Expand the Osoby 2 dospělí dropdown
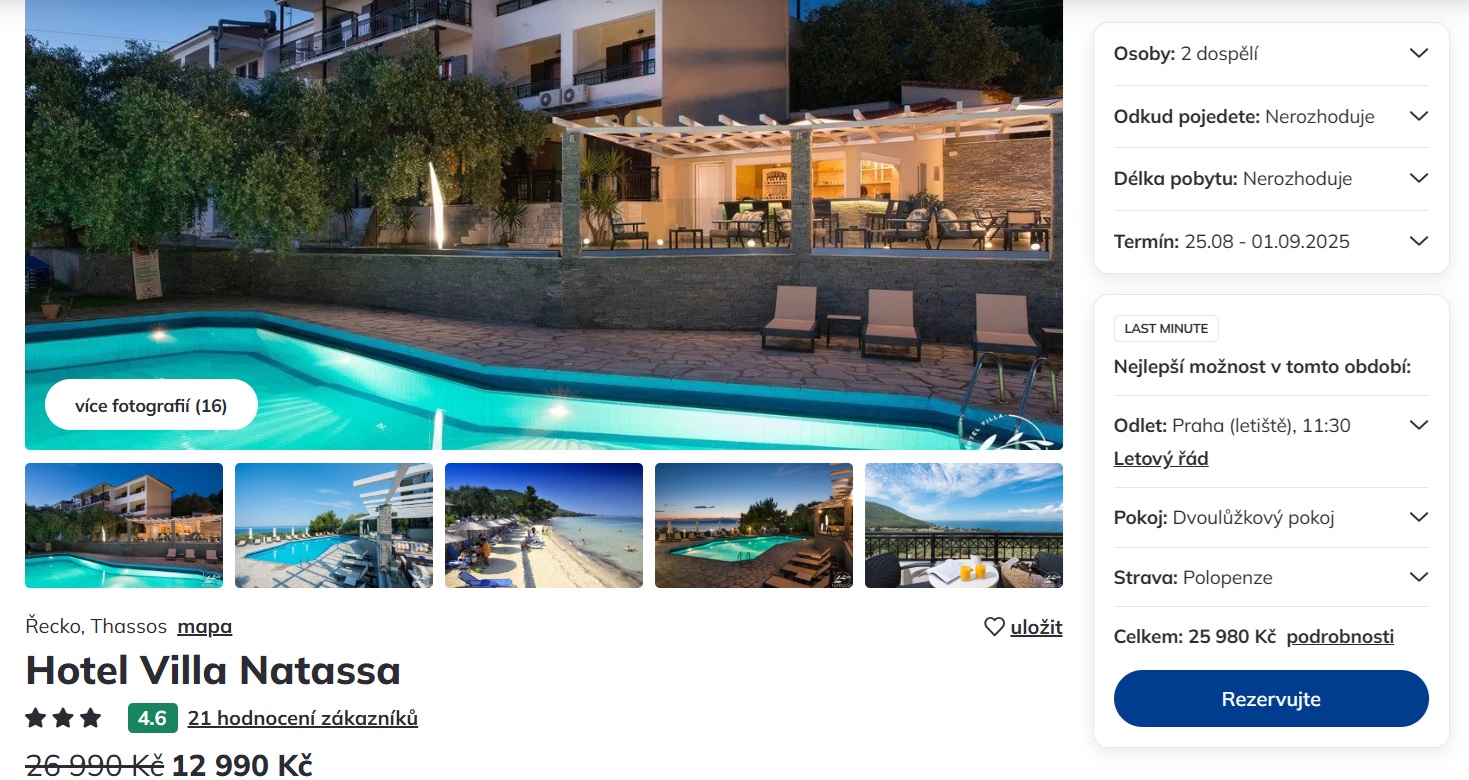 click(x=1271, y=54)
